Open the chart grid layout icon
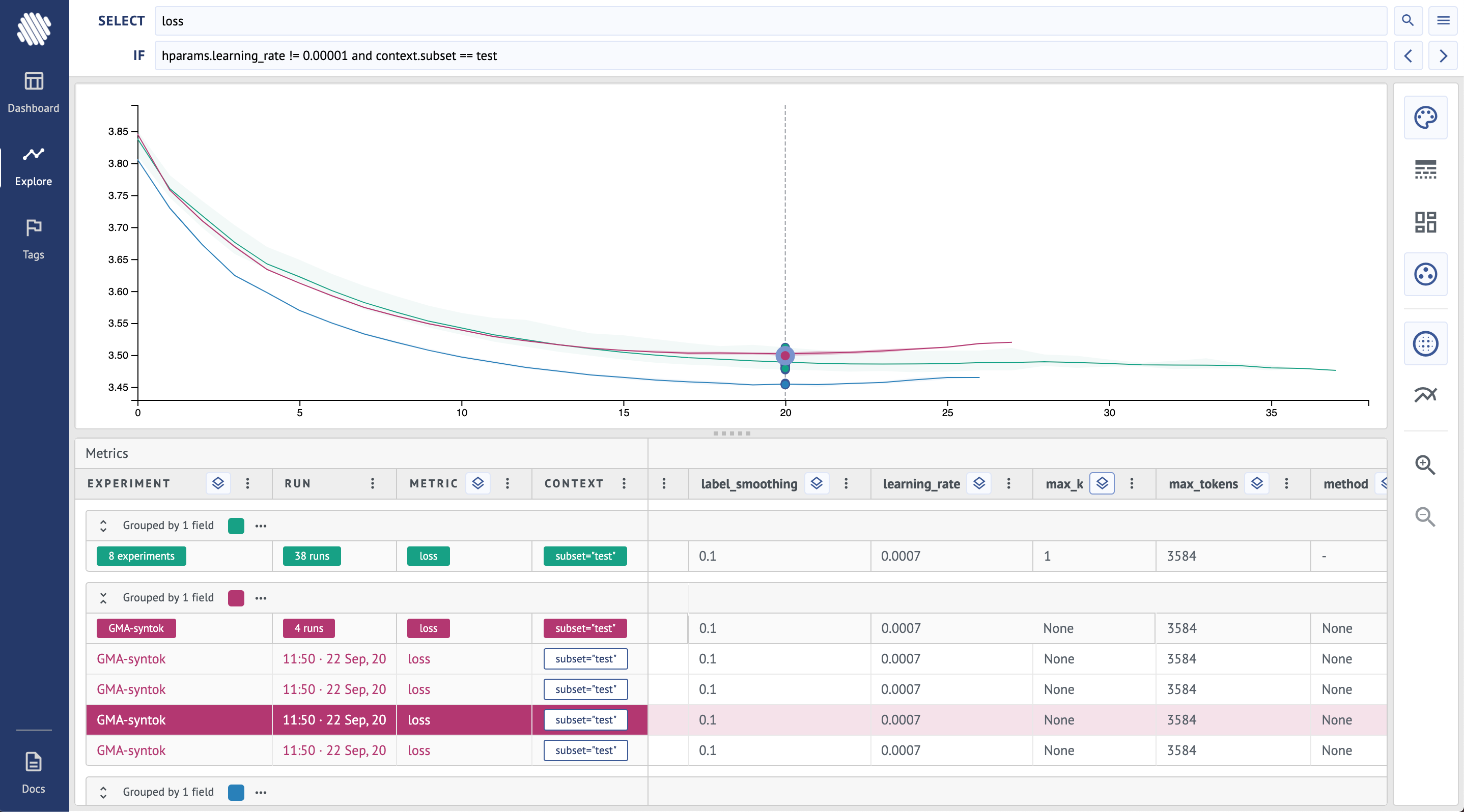1464x812 pixels. (1425, 222)
